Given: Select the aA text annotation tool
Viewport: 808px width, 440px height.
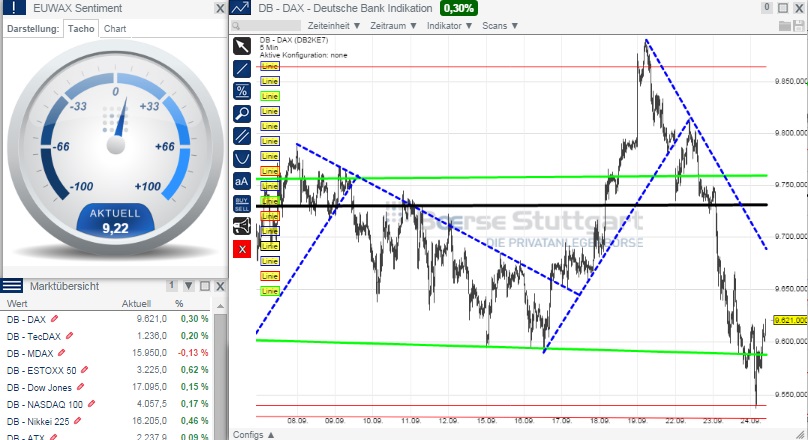Looking at the screenshot, I should click(242, 181).
